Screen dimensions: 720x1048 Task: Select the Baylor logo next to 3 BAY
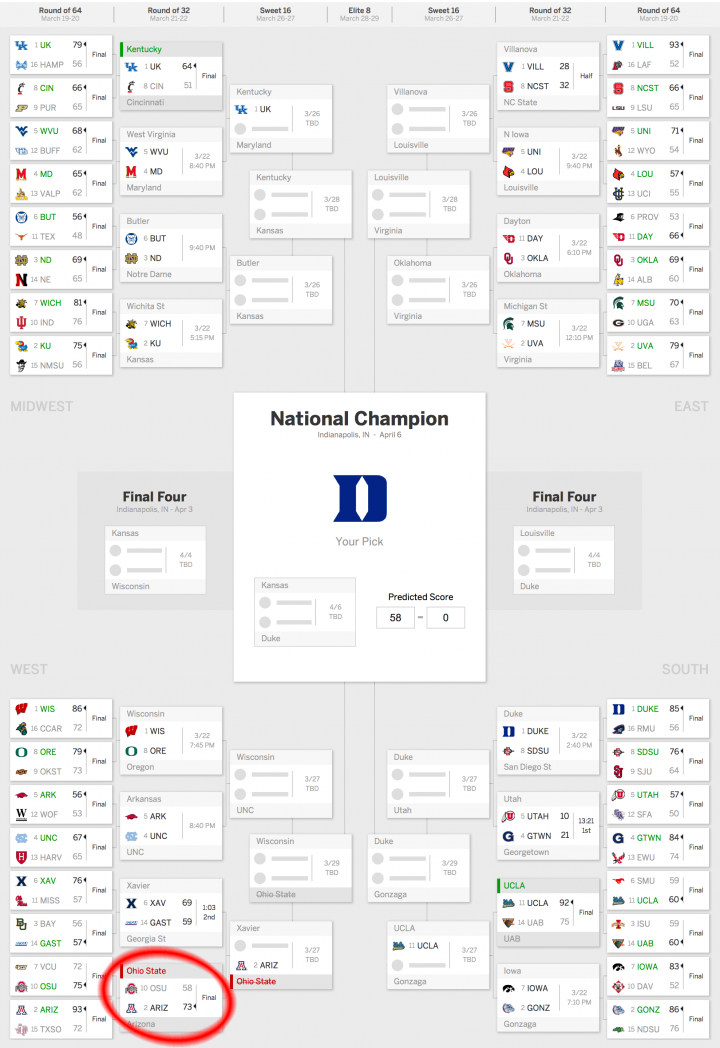tap(22, 923)
